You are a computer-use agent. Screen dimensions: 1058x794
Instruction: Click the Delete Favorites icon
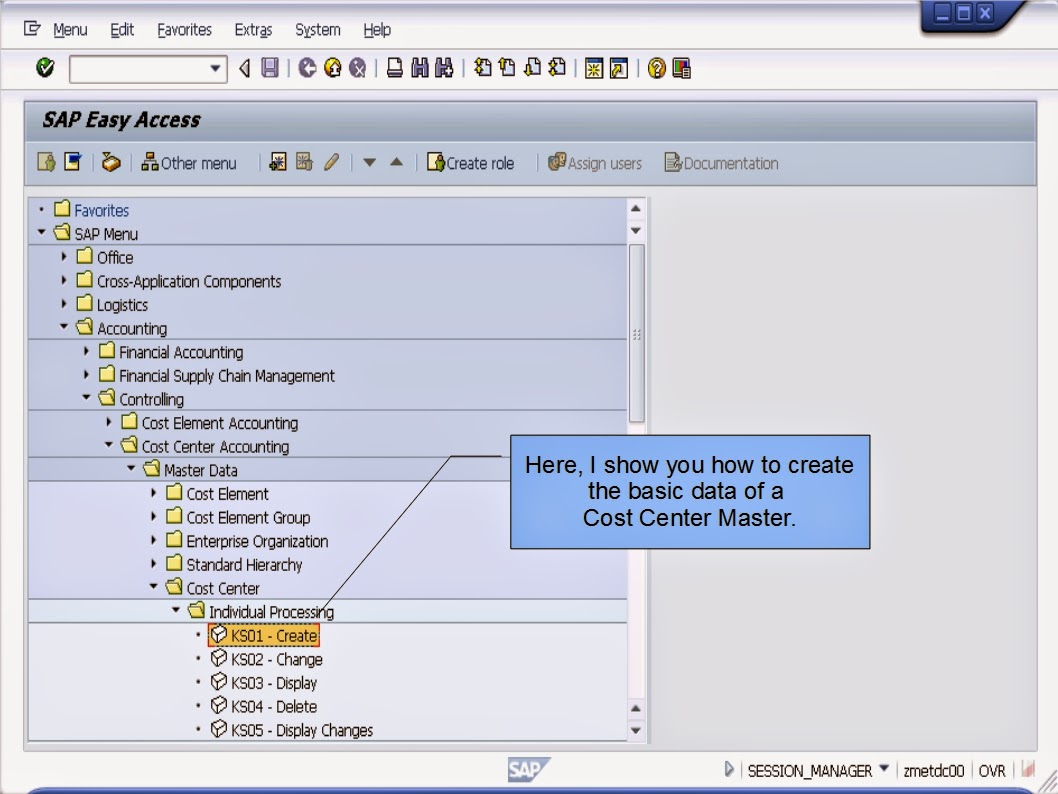pyautogui.click(x=304, y=163)
